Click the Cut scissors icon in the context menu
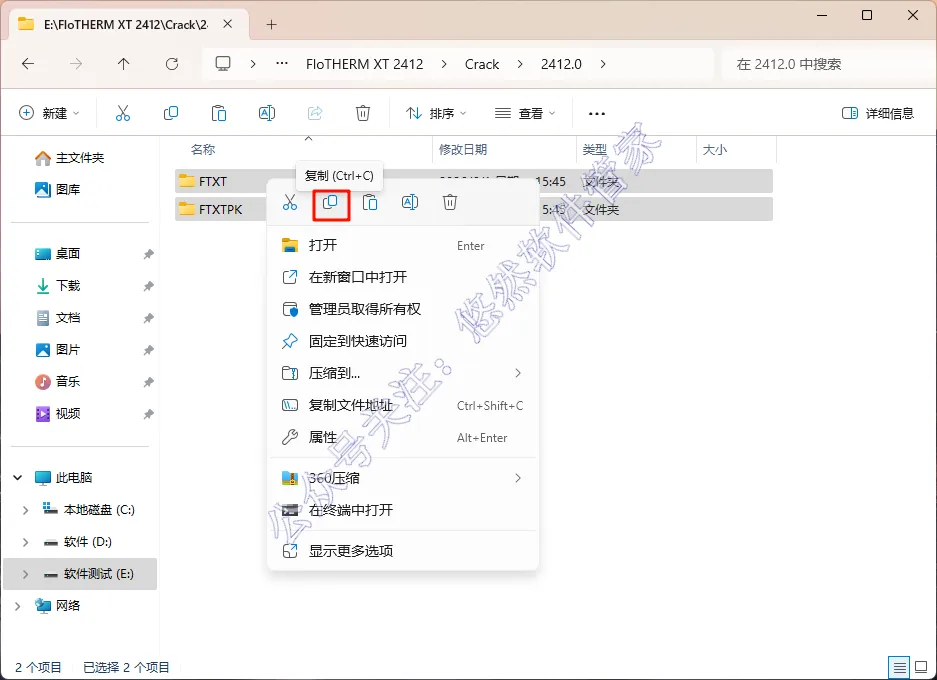 [290, 203]
